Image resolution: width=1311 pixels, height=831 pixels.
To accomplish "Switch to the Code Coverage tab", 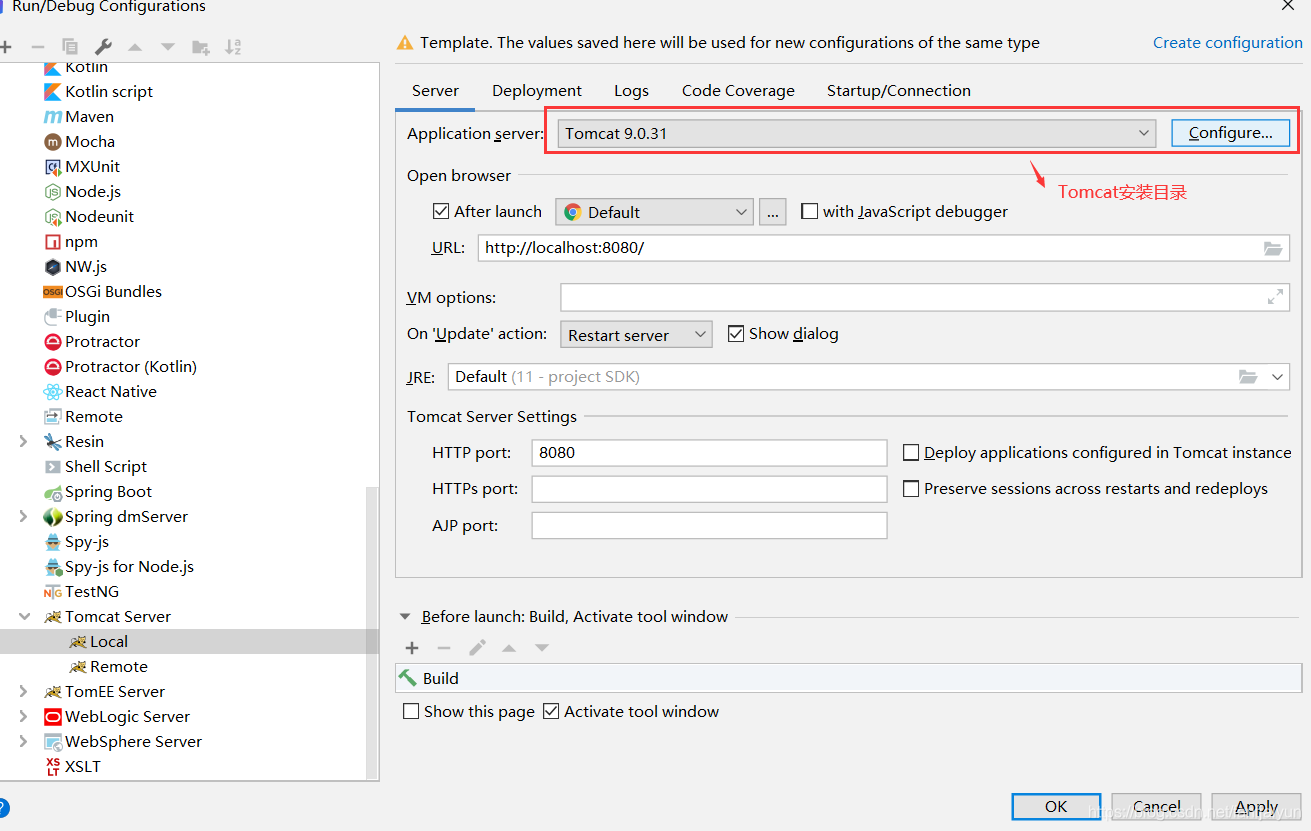I will (738, 91).
